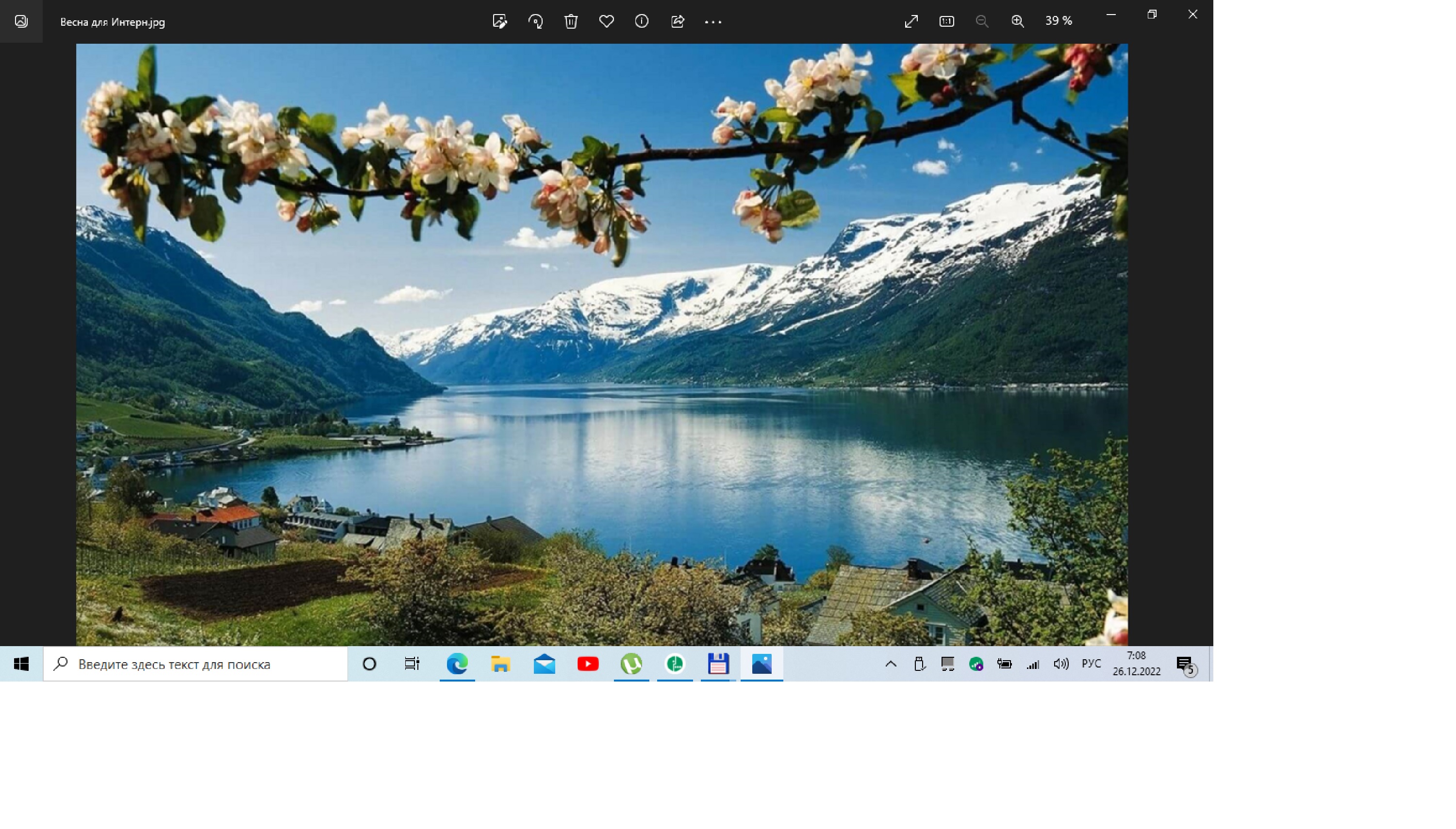Open the three-dots See more menu
The height and width of the screenshot is (829, 1456).
pyautogui.click(x=713, y=22)
